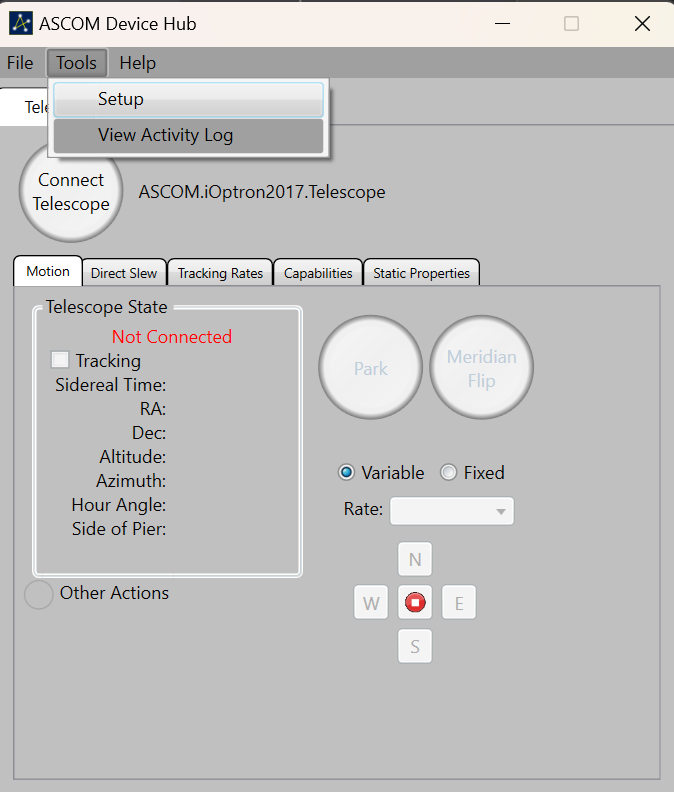Click the Altitude label
Viewport: 674px width, 792px height.
[x=132, y=457]
